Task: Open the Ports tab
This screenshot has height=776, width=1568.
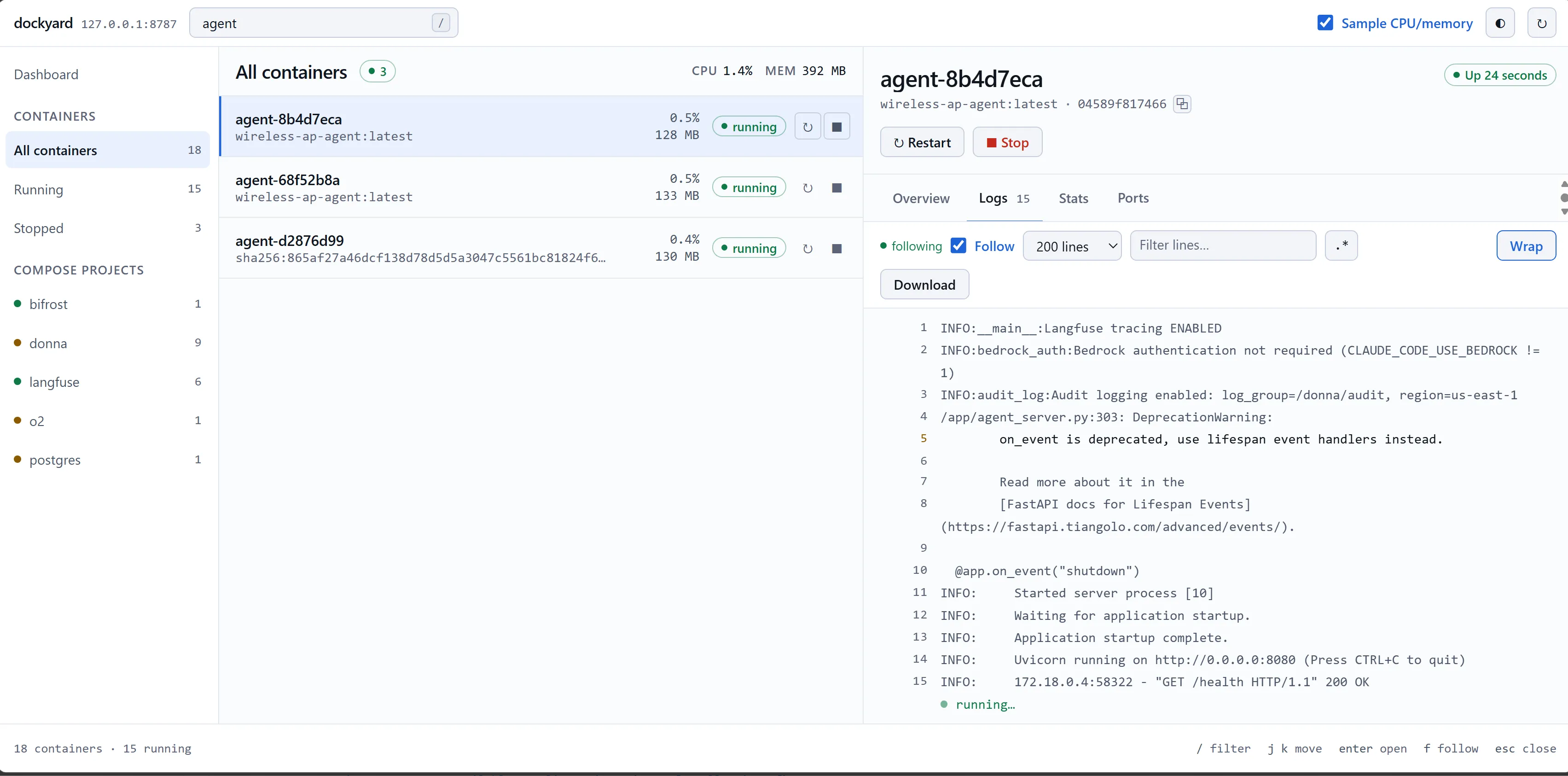Action: [1133, 198]
